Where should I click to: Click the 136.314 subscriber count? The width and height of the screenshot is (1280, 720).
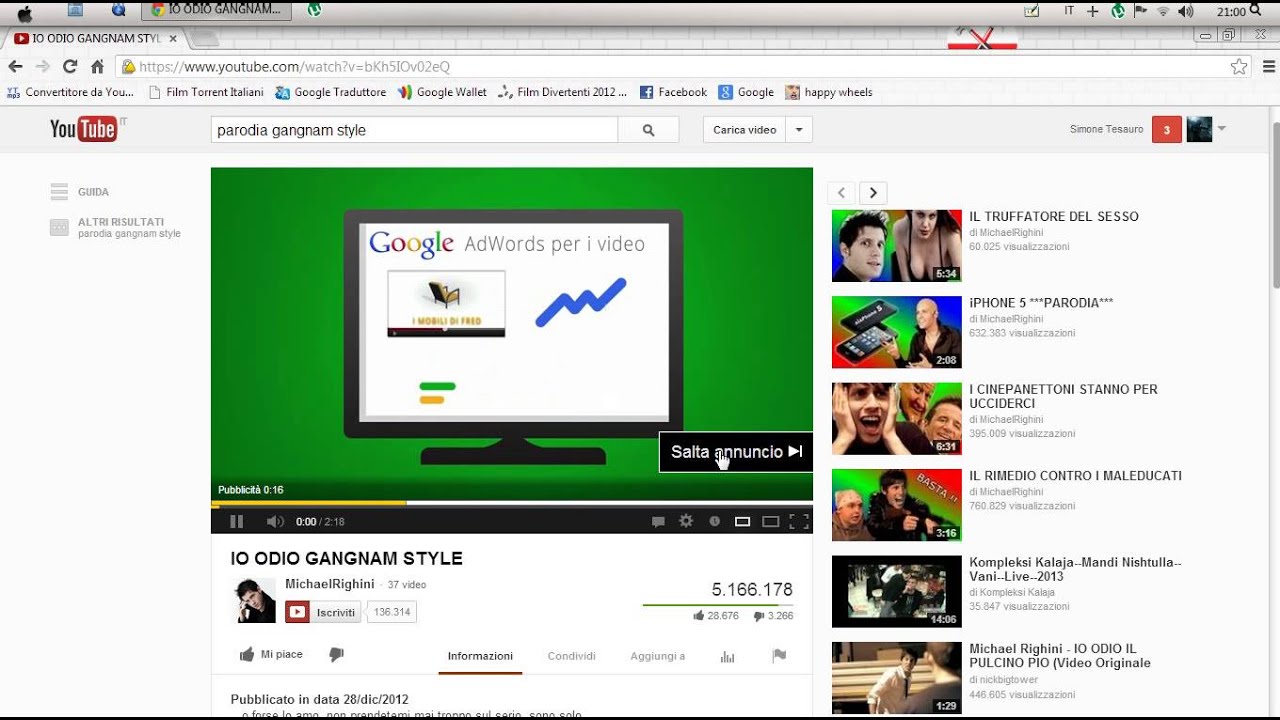click(x=392, y=612)
